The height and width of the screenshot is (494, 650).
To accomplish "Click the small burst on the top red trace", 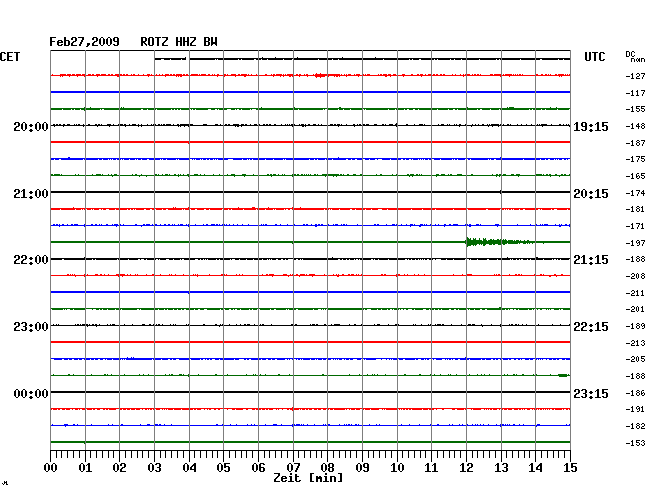I will 320,75.
